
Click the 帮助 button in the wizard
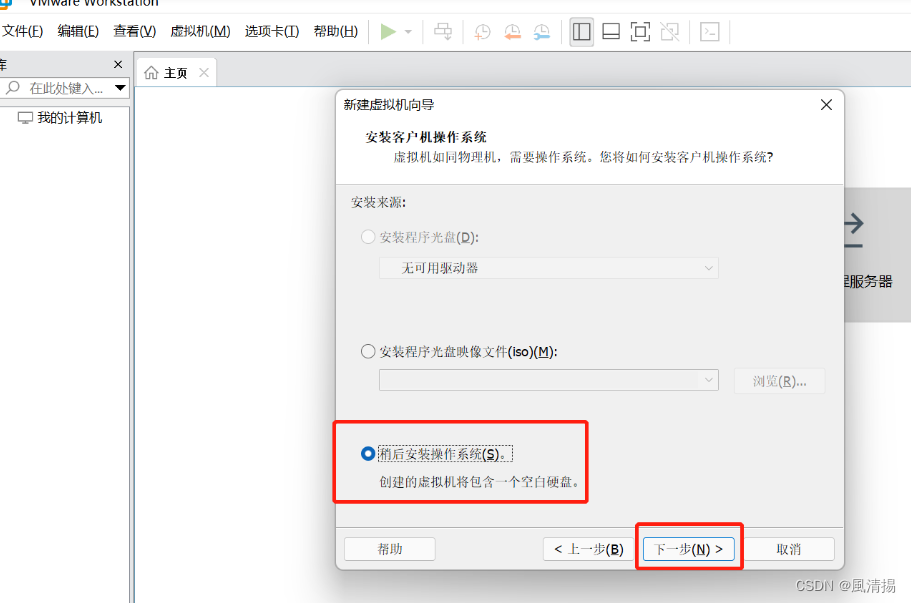tap(389, 549)
